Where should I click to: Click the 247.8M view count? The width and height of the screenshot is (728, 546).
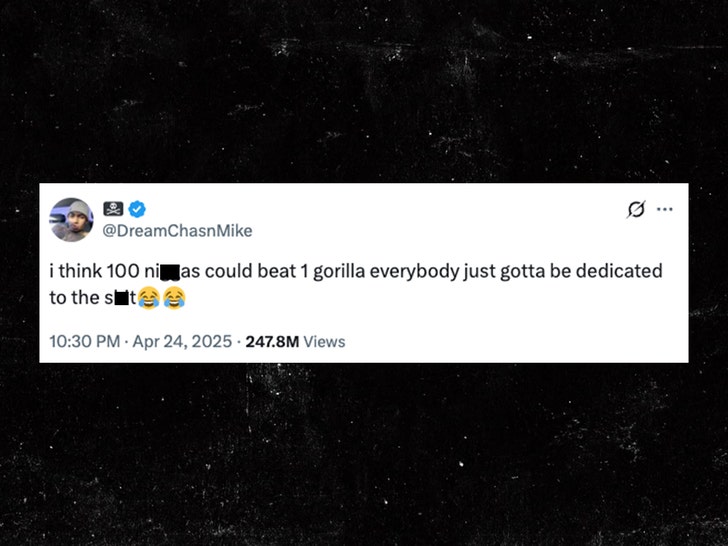272,341
